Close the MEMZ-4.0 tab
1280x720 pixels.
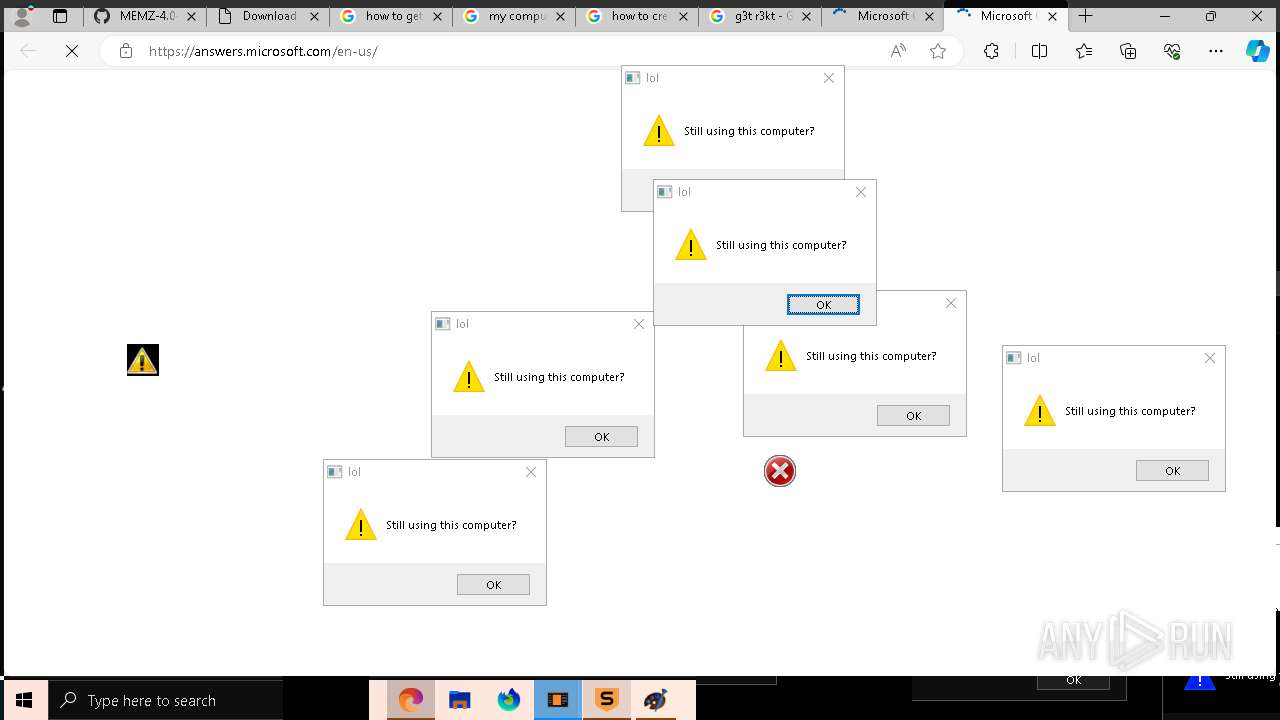(191, 16)
